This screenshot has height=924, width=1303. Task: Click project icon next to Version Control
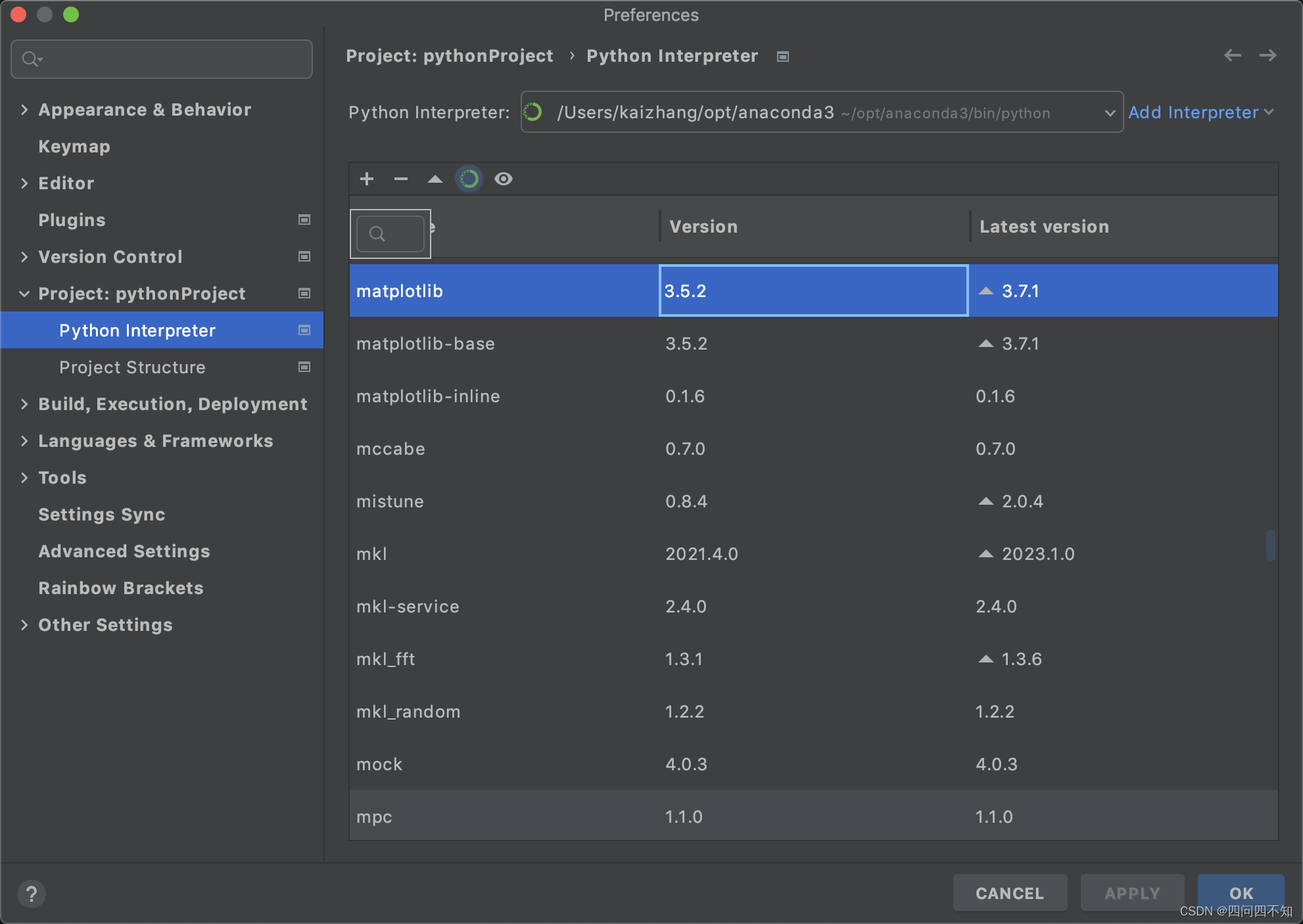[304, 256]
